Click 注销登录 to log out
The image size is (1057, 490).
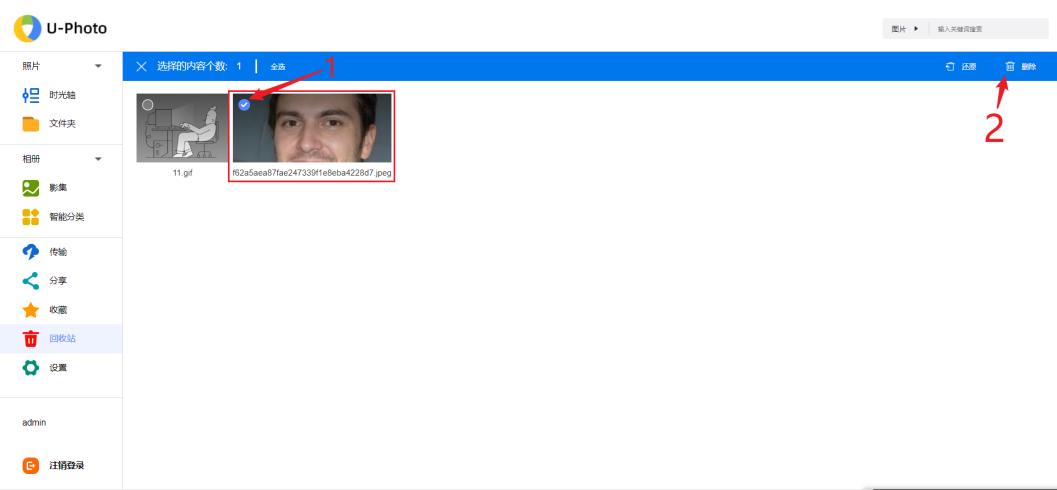(x=67, y=465)
